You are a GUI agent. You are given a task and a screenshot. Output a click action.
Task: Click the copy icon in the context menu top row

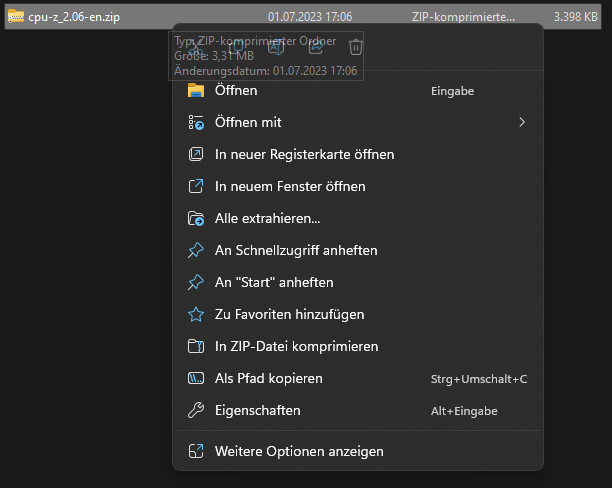237,47
